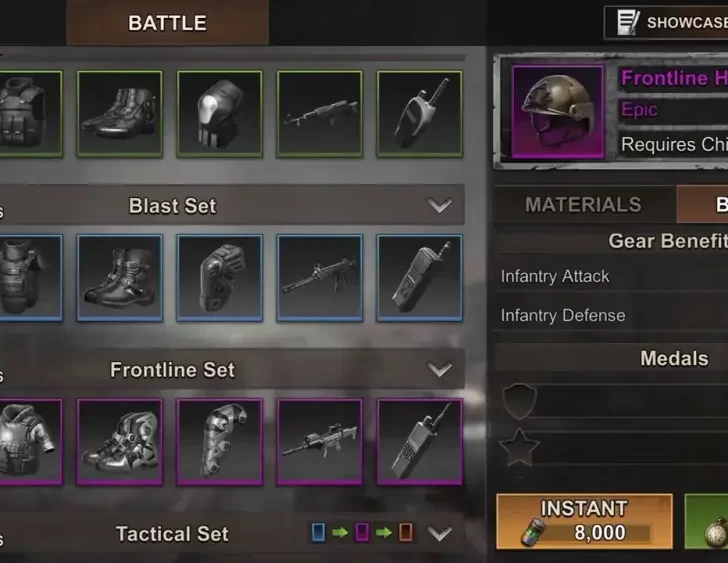Select the Frontline Set body armor vest
Screen dimensions: 728x563
click(x=29, y=441)
